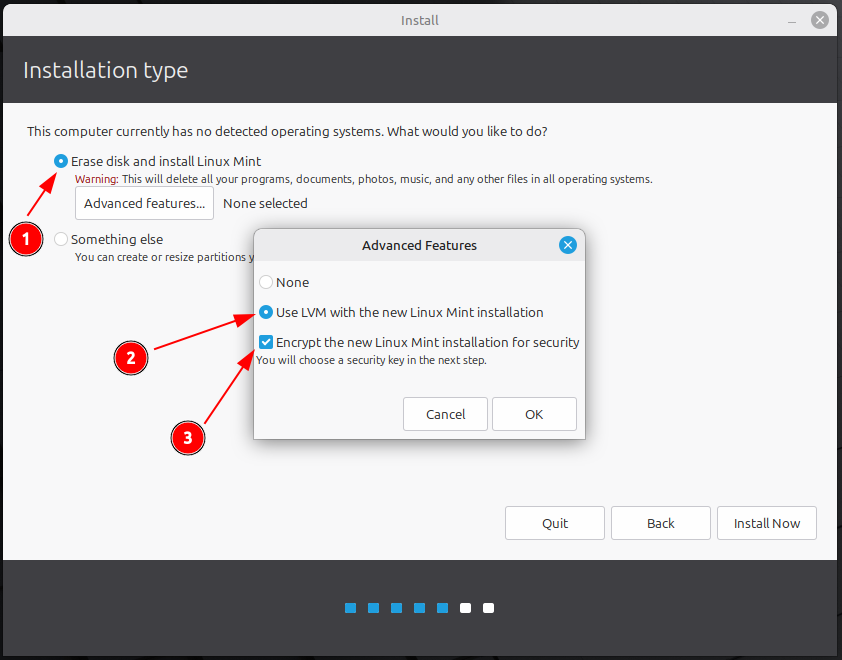This screenshot has height=660, width=842.
Task: Start installation with Install Now
Action: click(767, 523)
